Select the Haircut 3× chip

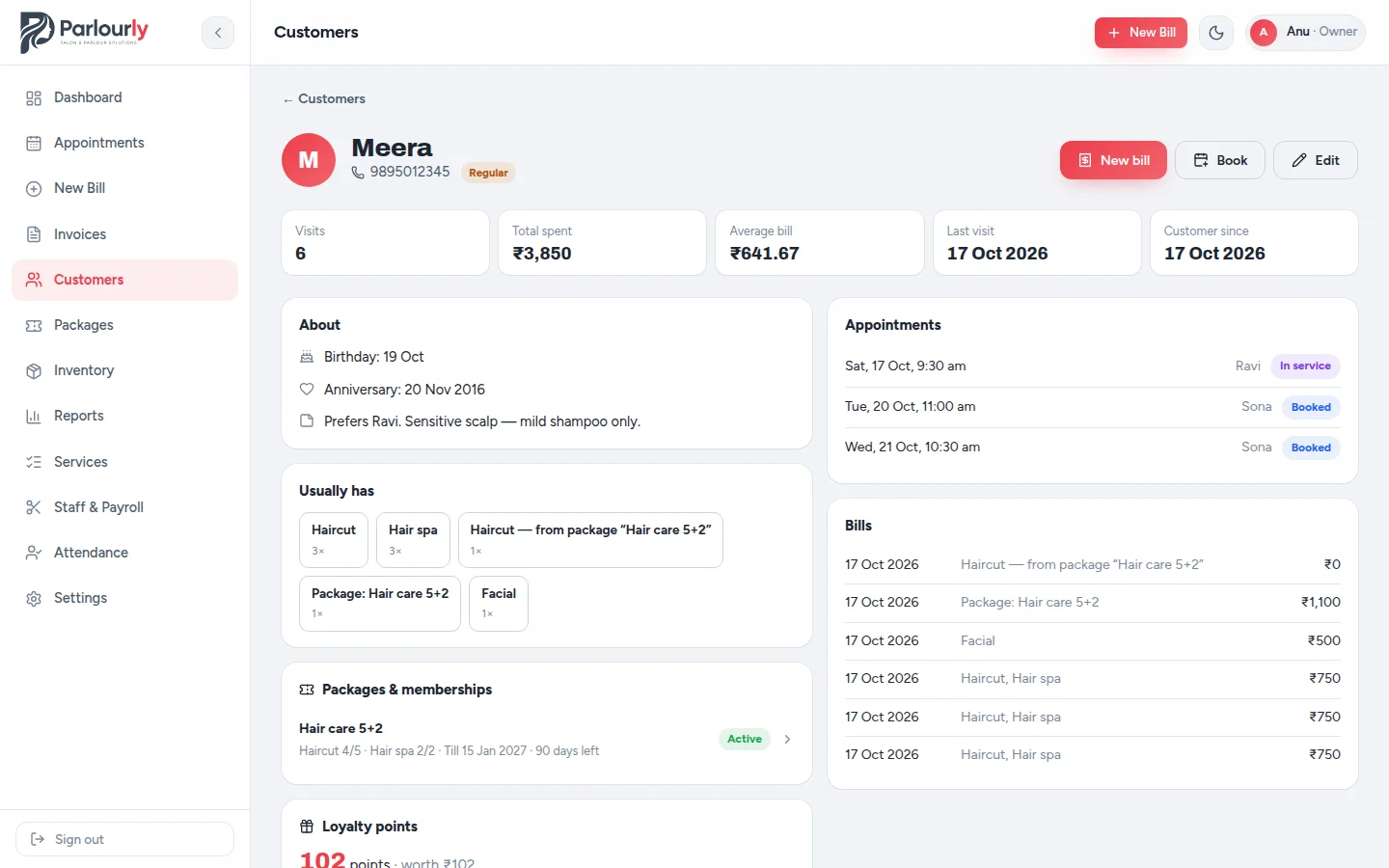coord(334,540)
